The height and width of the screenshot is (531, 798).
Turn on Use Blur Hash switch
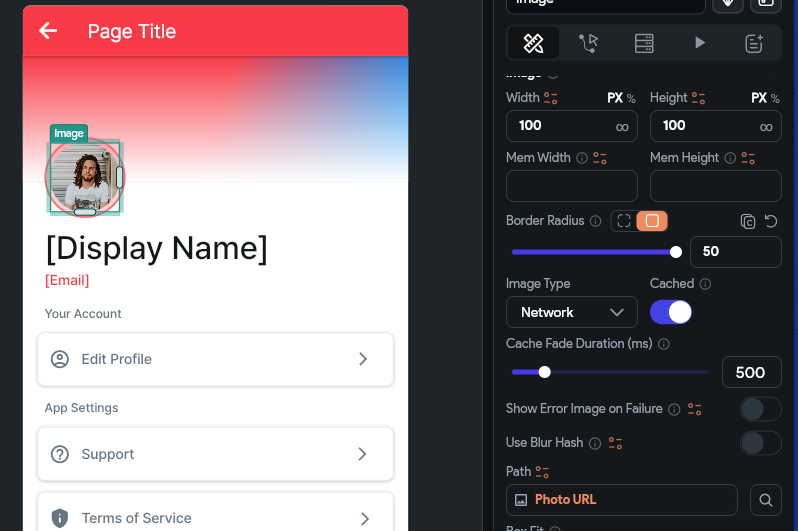pos(760,443)
